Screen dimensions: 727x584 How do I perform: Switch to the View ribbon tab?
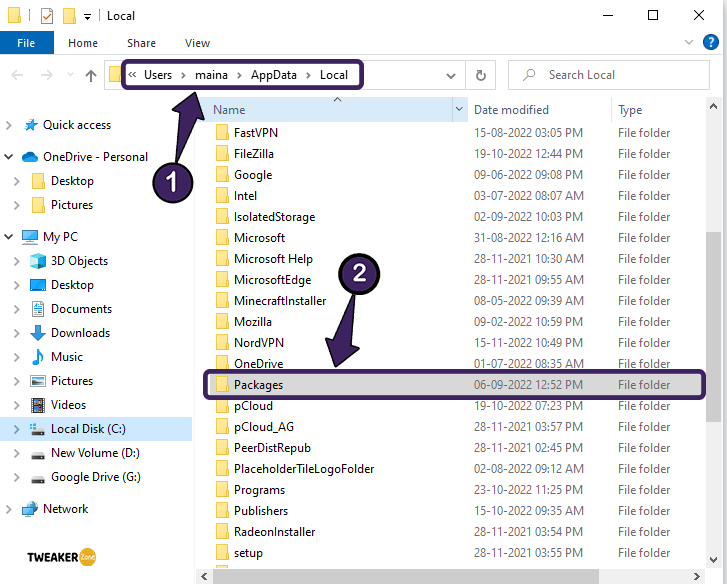tap(198, 43)
